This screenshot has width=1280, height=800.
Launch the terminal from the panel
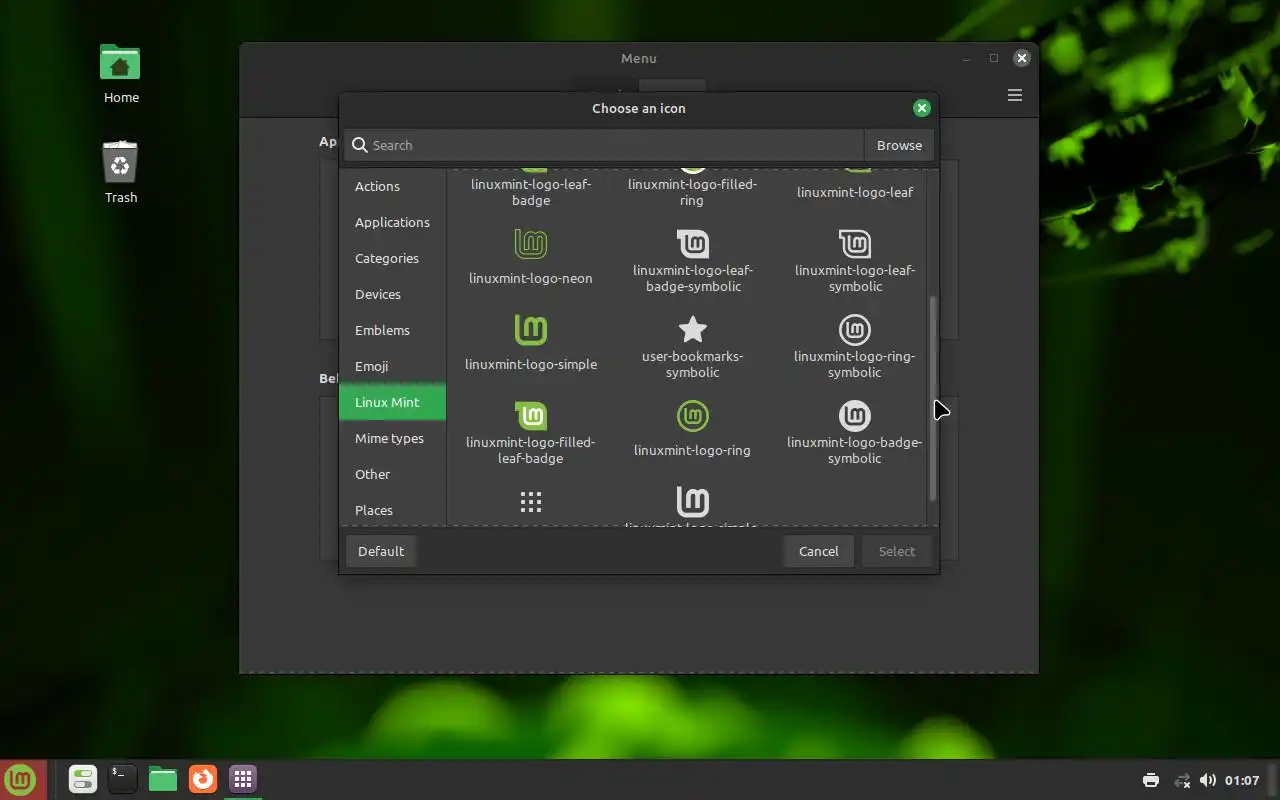122,778
